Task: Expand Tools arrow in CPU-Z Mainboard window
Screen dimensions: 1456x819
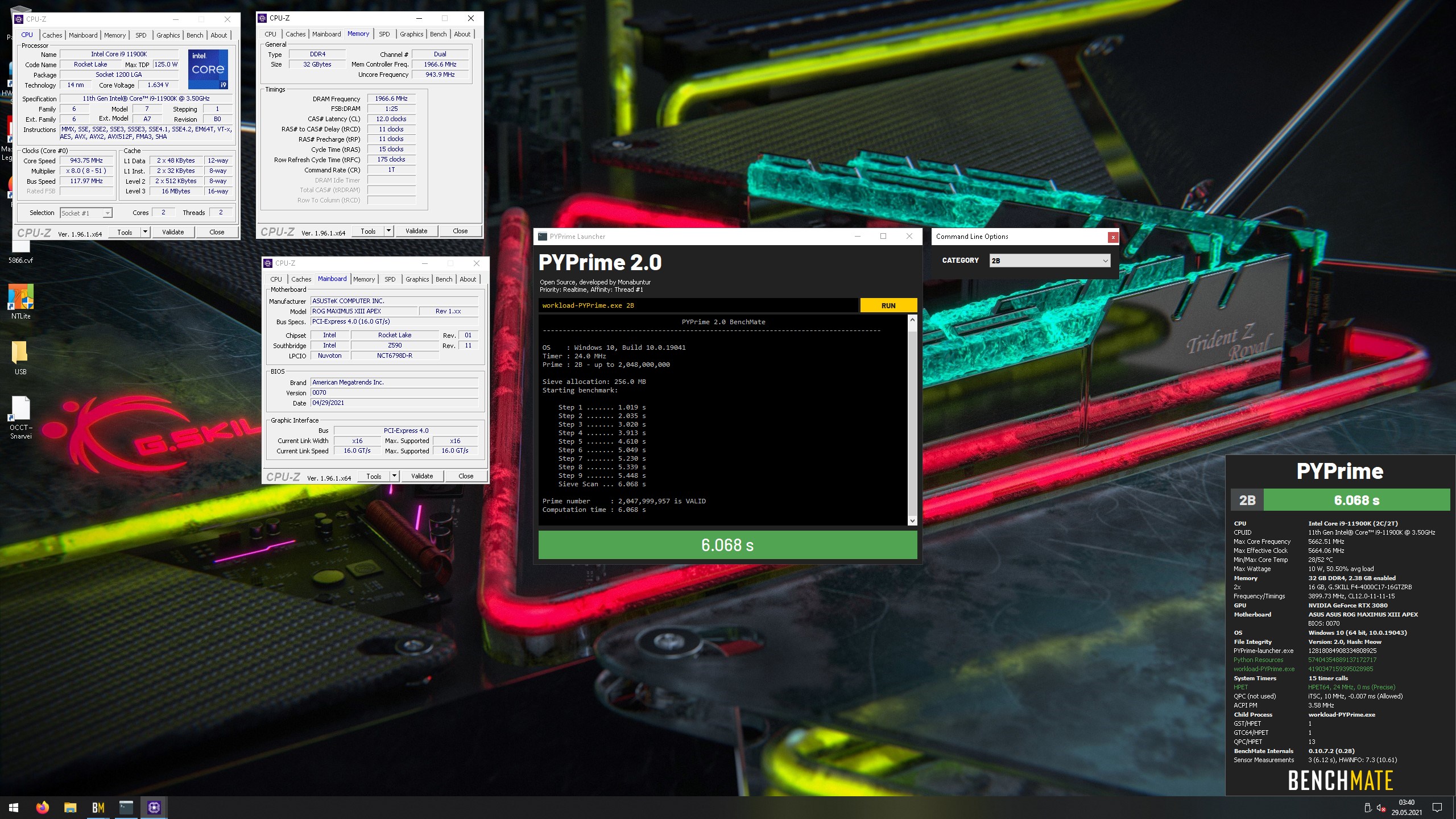Action: click(x=394, y=476)
